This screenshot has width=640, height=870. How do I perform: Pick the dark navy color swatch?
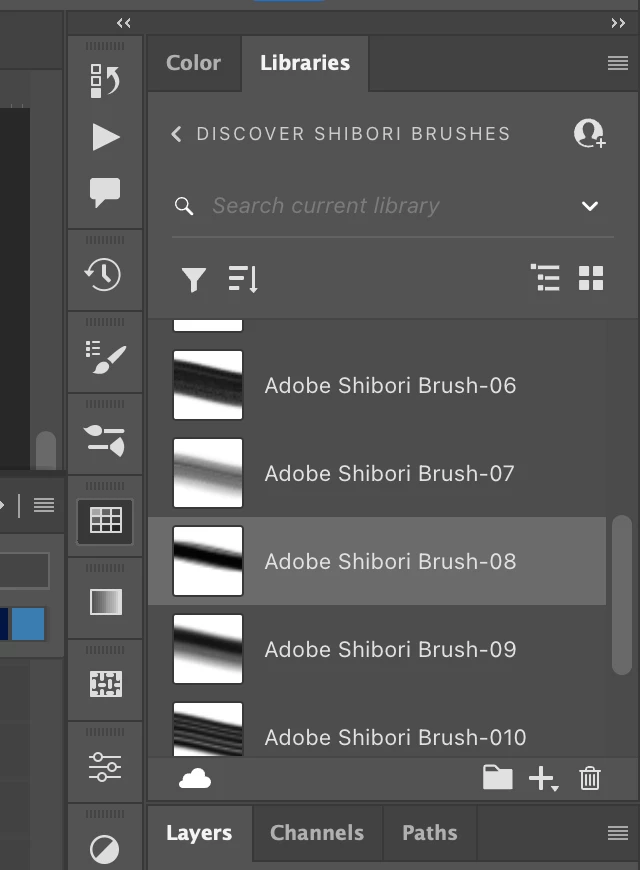4,624
